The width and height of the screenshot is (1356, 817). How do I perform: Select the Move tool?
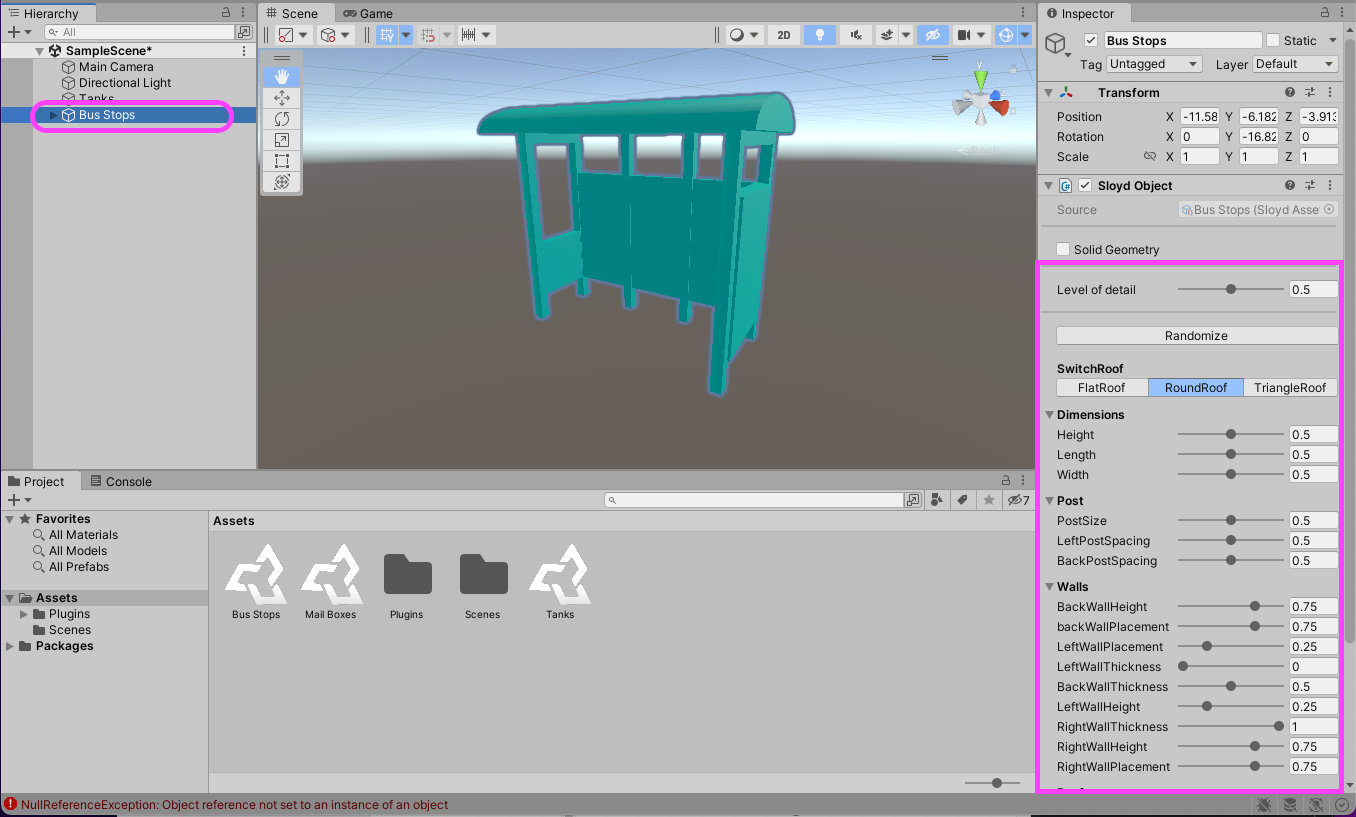281,98
